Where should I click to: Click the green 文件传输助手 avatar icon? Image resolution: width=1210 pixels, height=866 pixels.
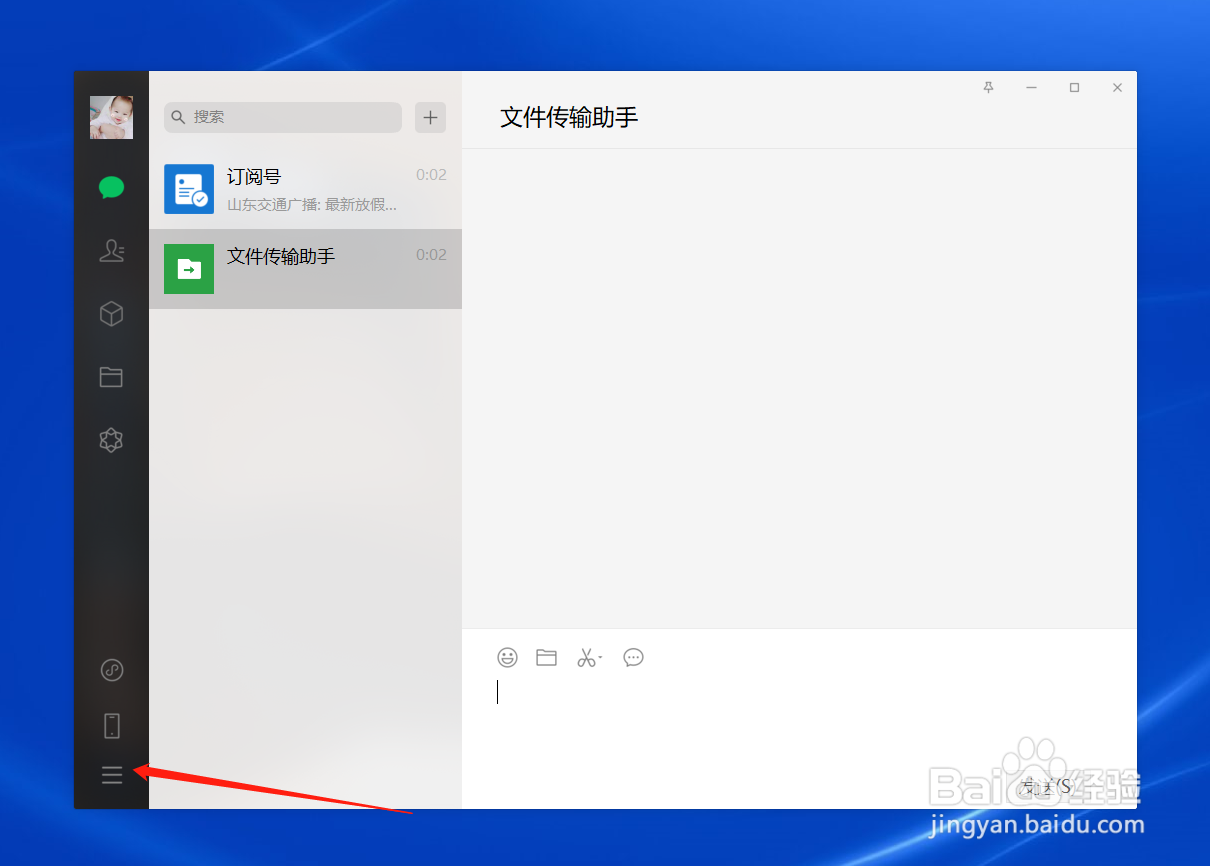(x=189, y=269)
